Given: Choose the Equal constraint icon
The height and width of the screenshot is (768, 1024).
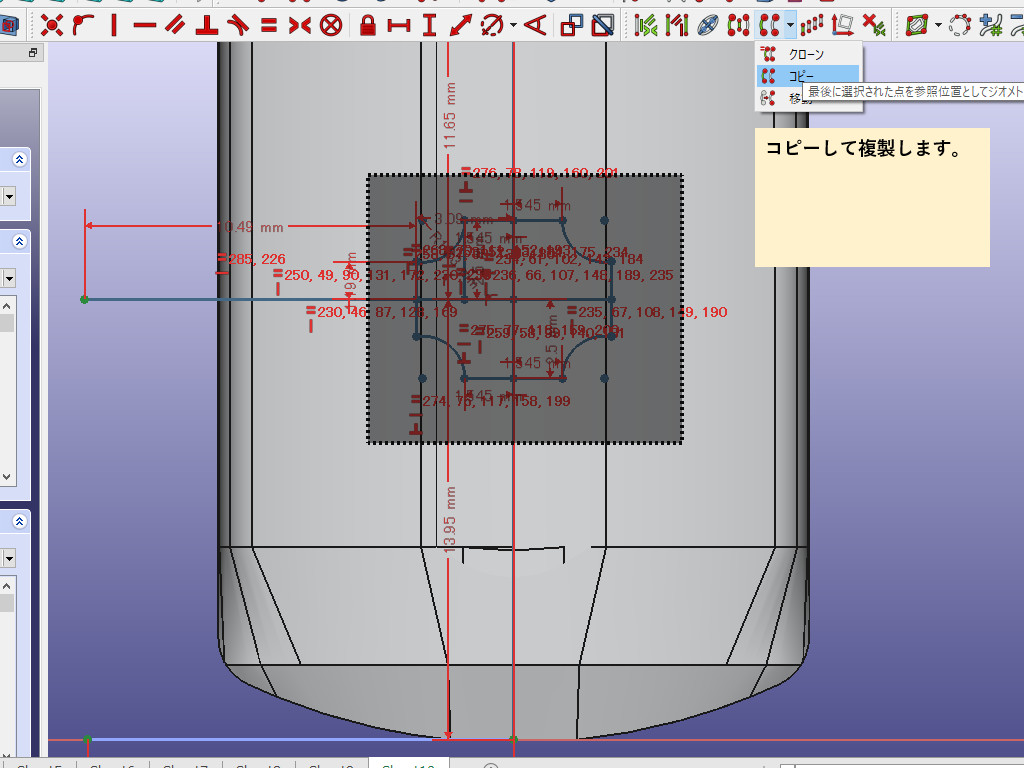Looking at the screenshot, I should pyautogui.click(x=269, y=25).
